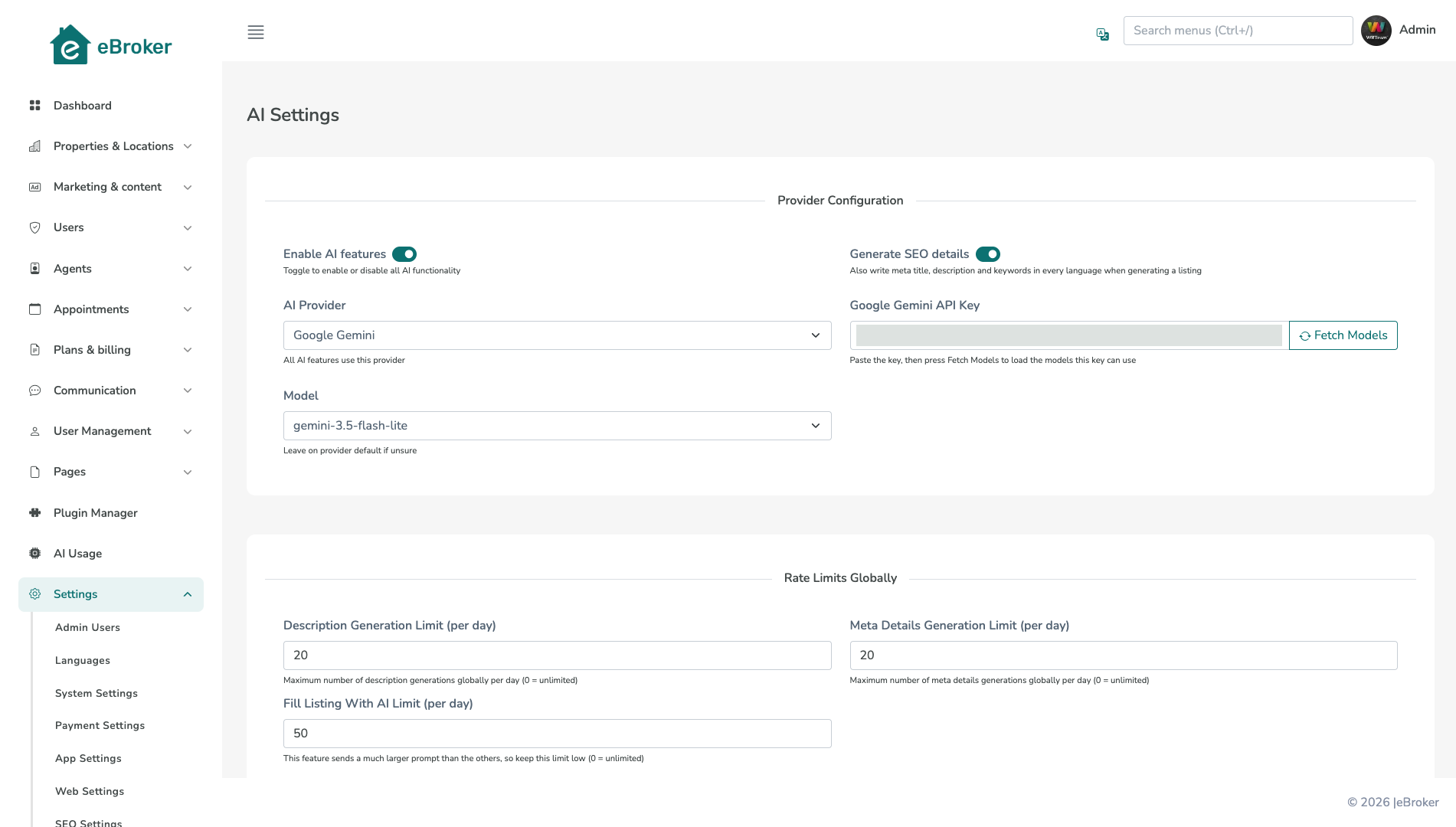Screen dimensions: 1456x827
Task: Click the AI Usage chip icon
Action: [x=34, y=554]
